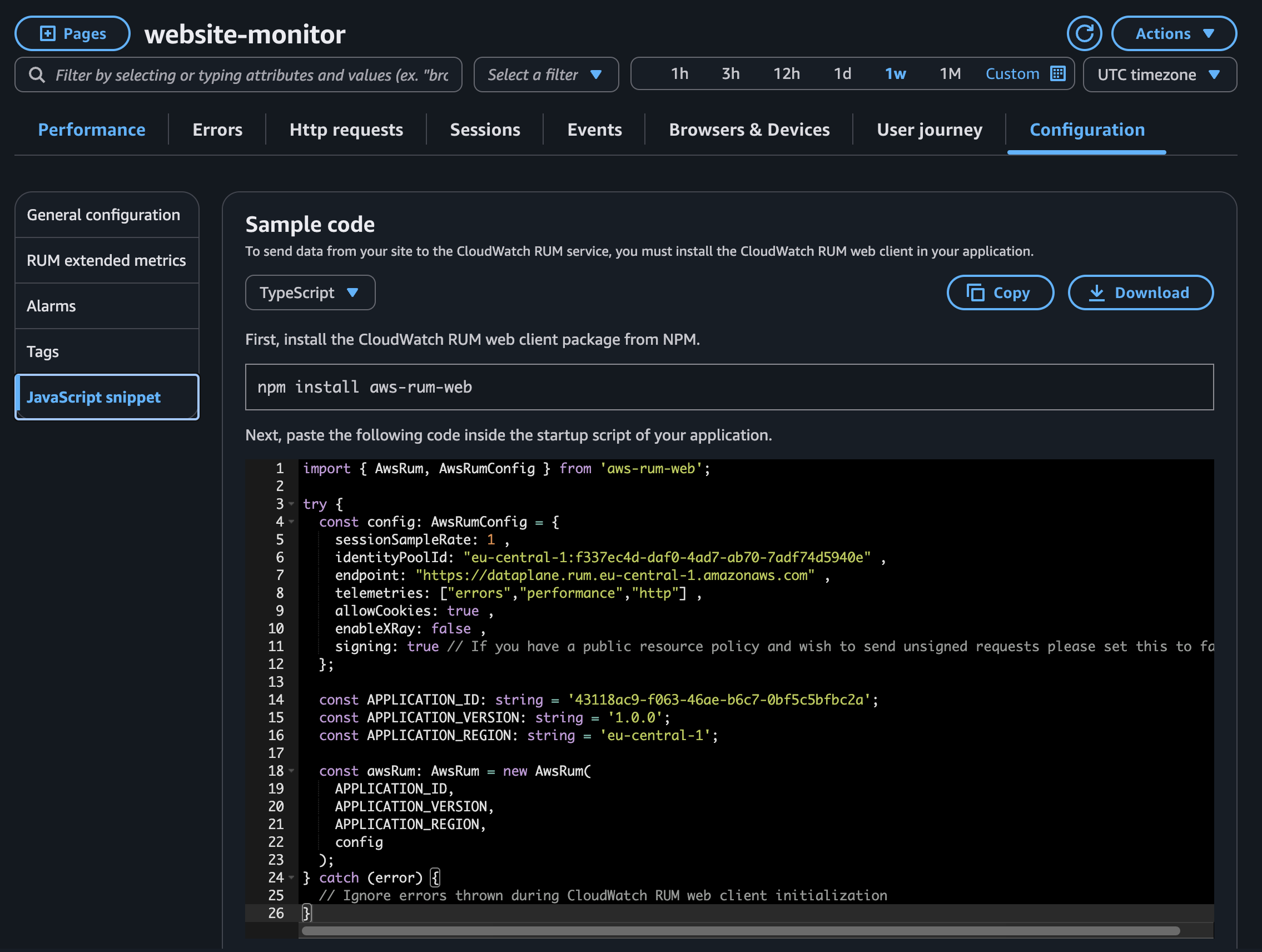This screenshot has width=1262, height=952.
Task: Click the refresh icon
Action: tap(1085, 33)
